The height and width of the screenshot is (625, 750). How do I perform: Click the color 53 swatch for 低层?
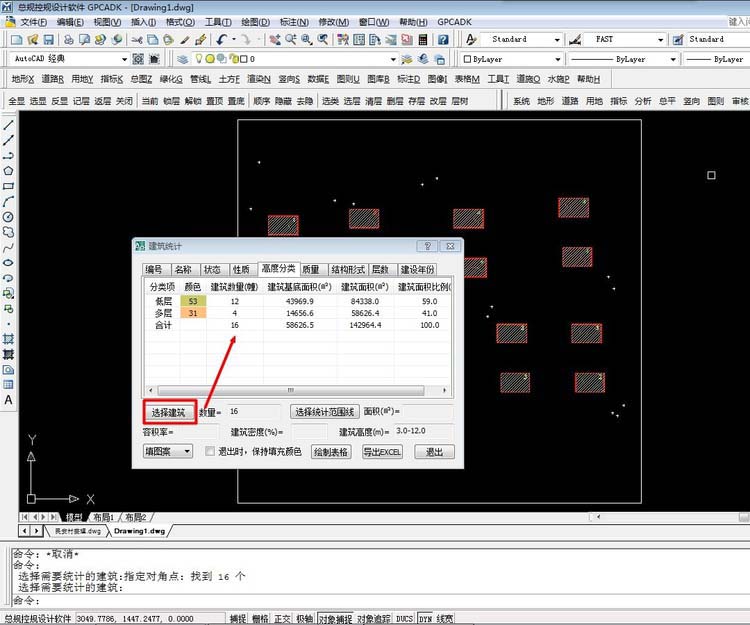[x=193, y=301]
